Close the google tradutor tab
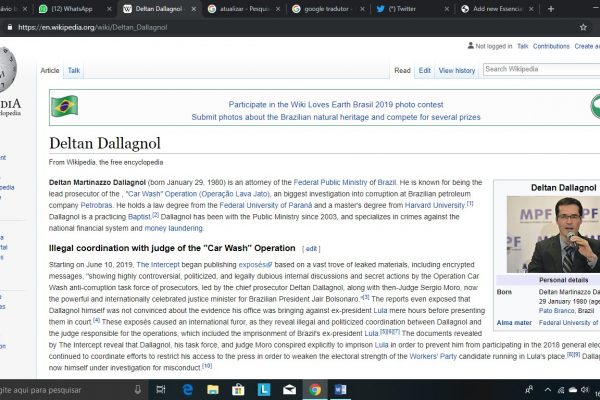The image size is (600, 400). 362,9
